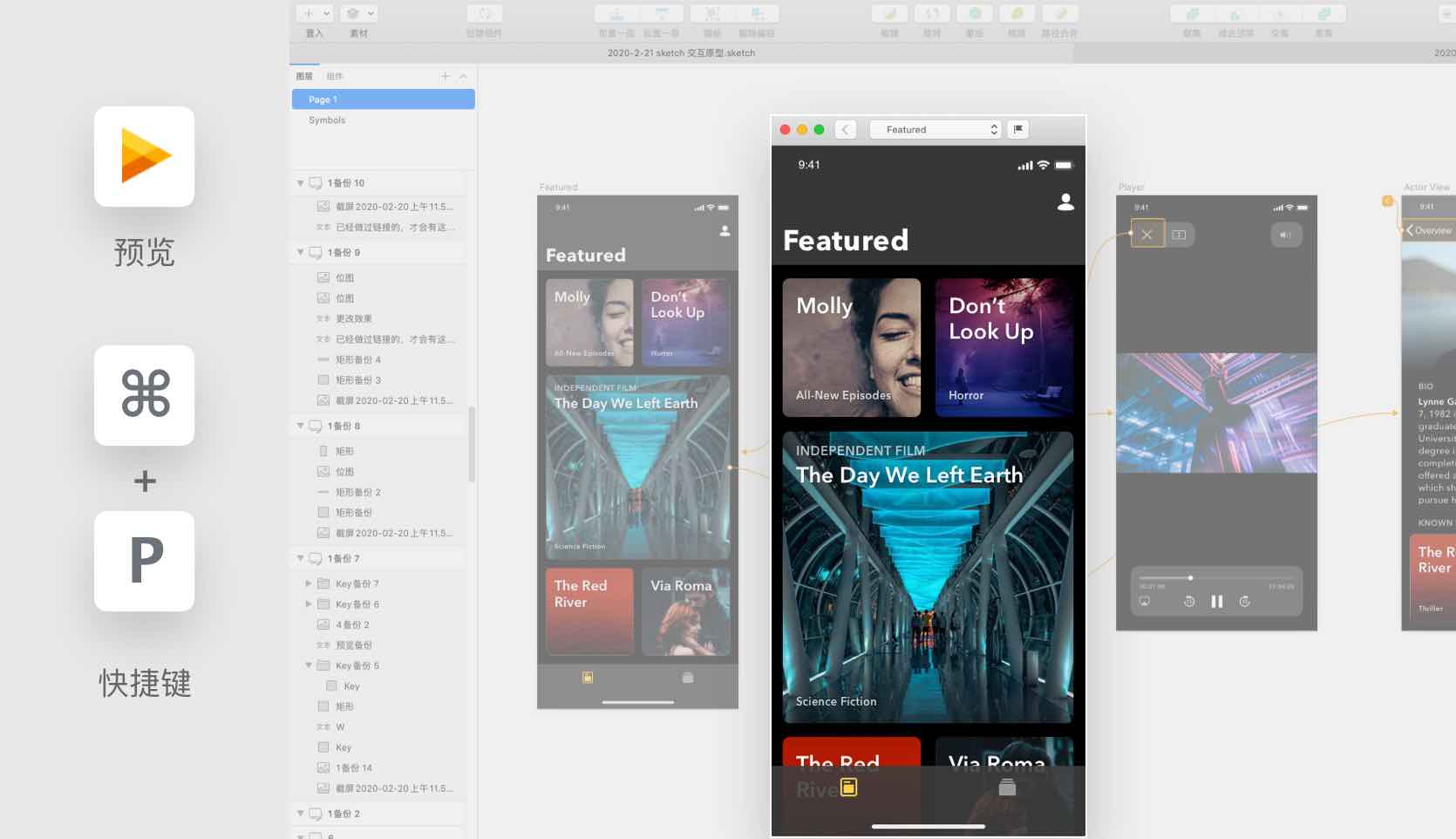Click The Red River card on Featured artboard

pos(589,611)
